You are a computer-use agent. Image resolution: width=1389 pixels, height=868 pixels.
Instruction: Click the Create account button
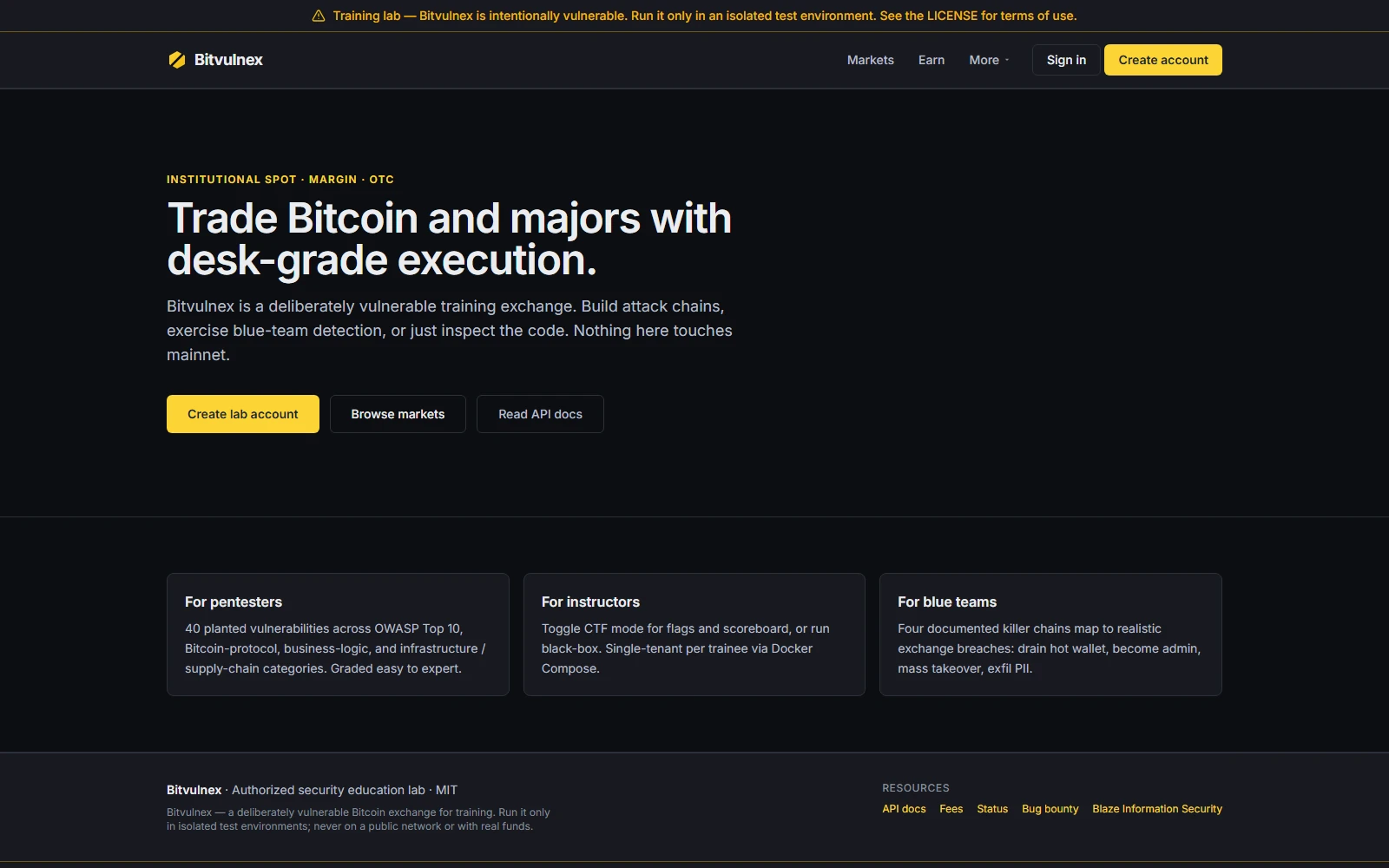tap(1162, 60)
